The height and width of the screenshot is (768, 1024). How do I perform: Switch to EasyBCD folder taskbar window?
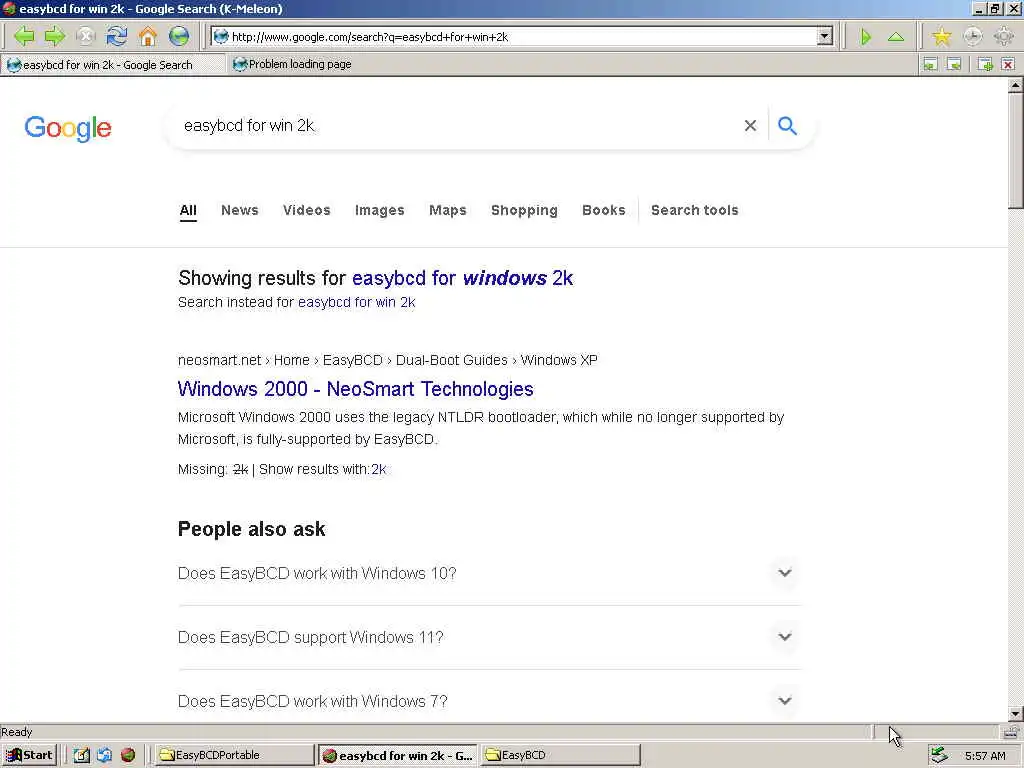click(560, 755)
